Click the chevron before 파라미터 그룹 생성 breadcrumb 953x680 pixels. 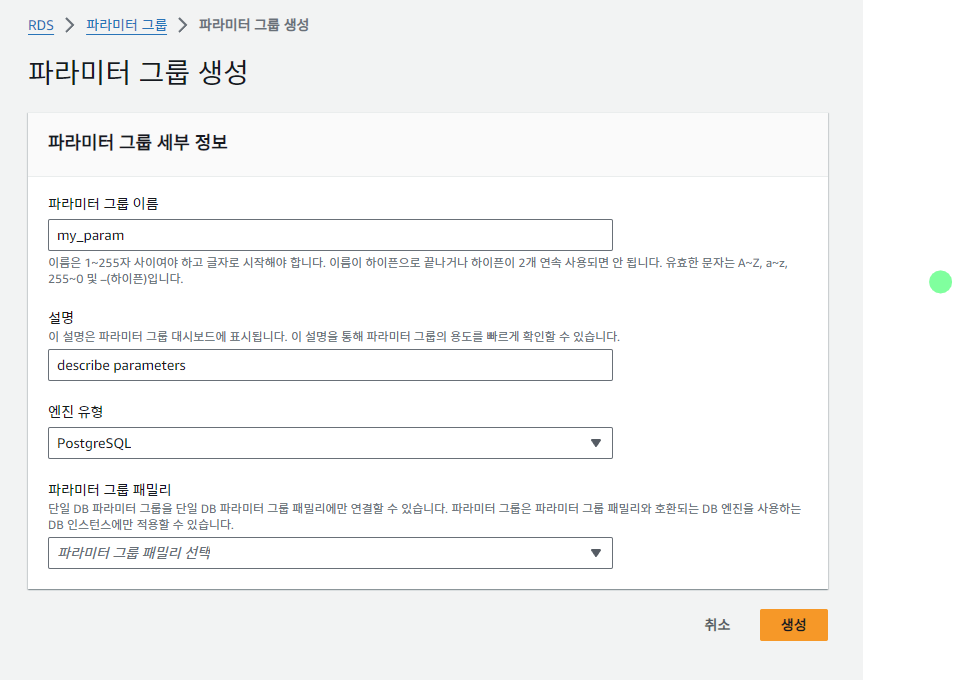tap(183, 25)
